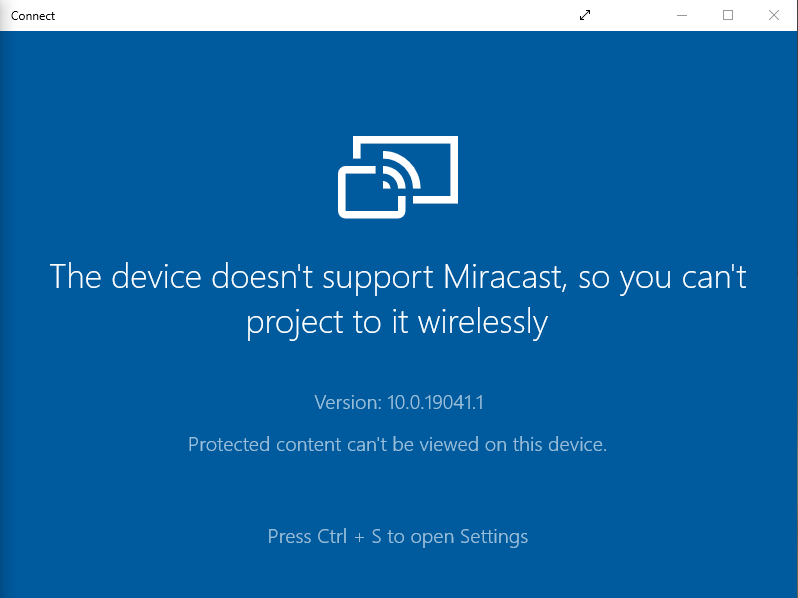The image size is (798, 598).
Task: Click the version number 10.0.19041.1
Action: coord(435,403)
